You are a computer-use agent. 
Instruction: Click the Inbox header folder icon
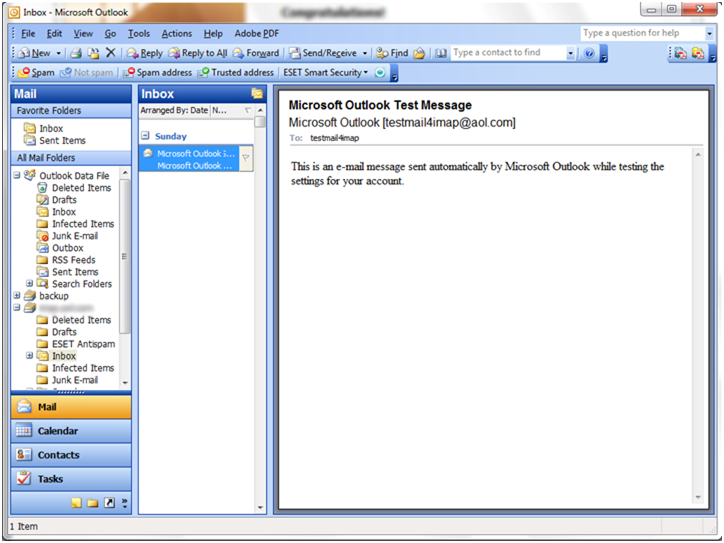point(257,94)
